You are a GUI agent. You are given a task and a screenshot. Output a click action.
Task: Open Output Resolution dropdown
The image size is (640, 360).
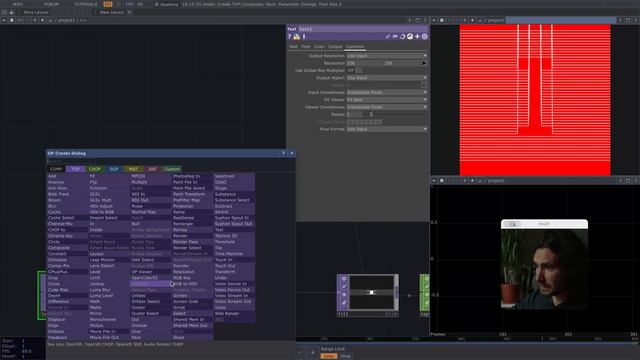(387, 56)
